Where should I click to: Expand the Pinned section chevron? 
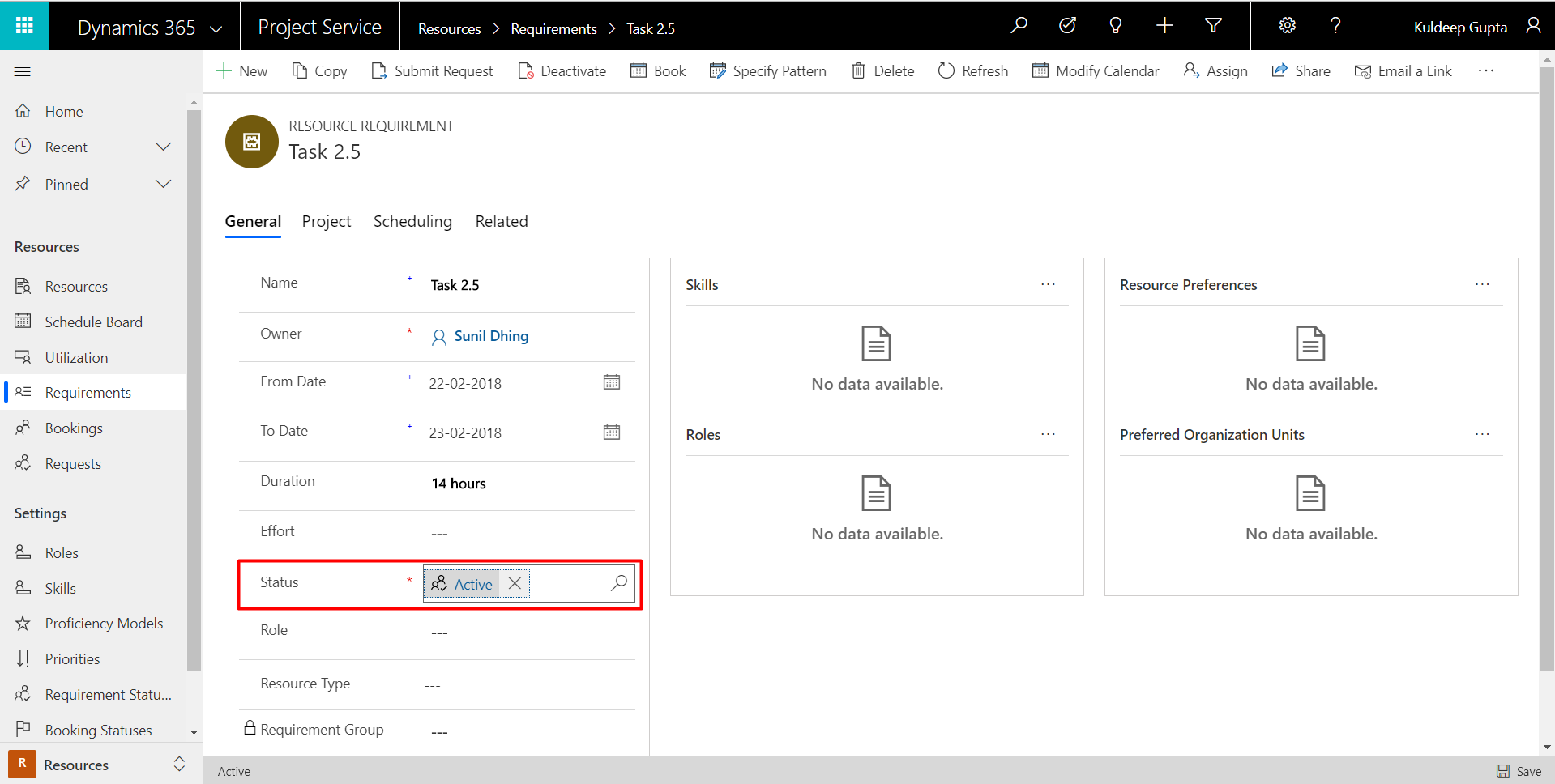click(x=164, y=184)
